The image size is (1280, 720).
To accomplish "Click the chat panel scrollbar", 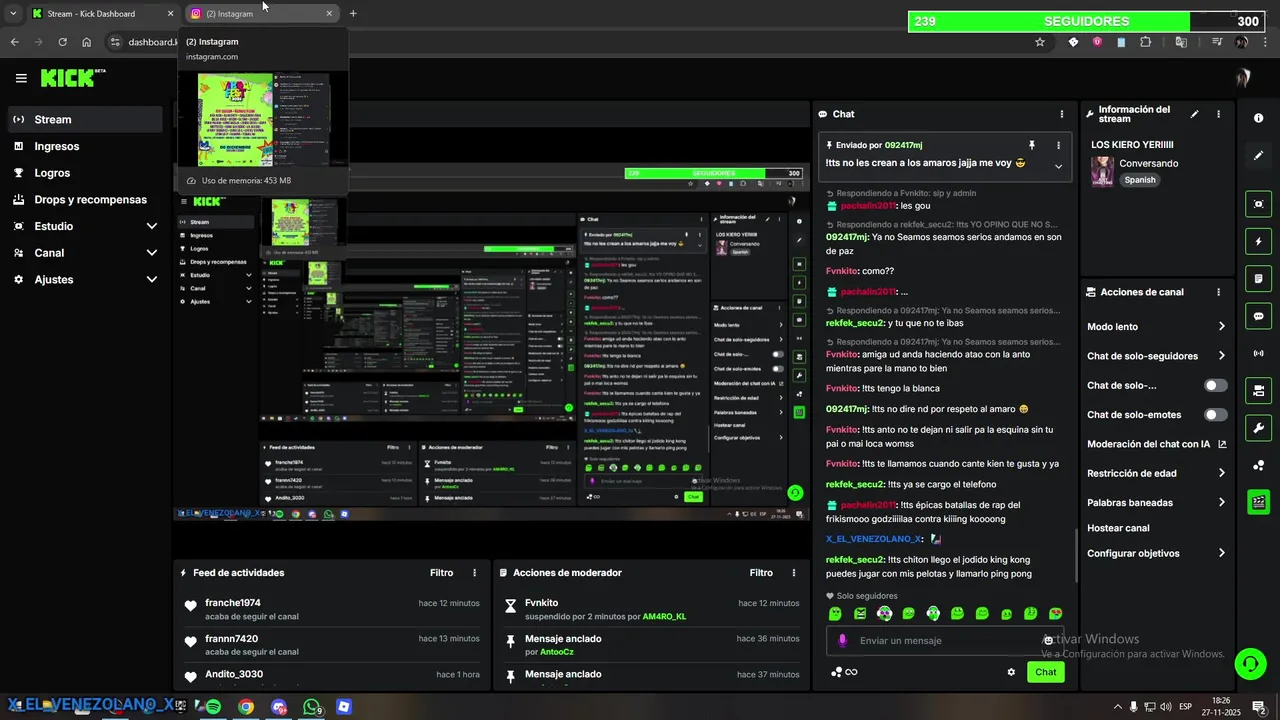I will tap(1076, 555).
